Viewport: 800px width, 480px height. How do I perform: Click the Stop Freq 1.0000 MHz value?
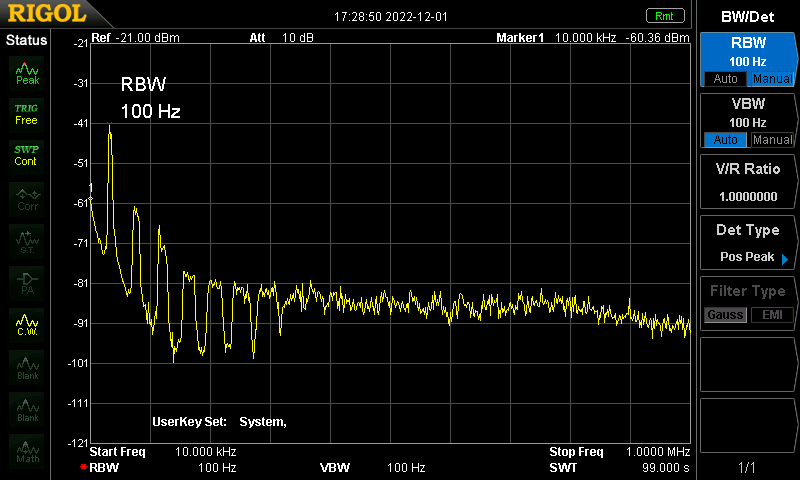pyautogui.click(x=658, y=452)
